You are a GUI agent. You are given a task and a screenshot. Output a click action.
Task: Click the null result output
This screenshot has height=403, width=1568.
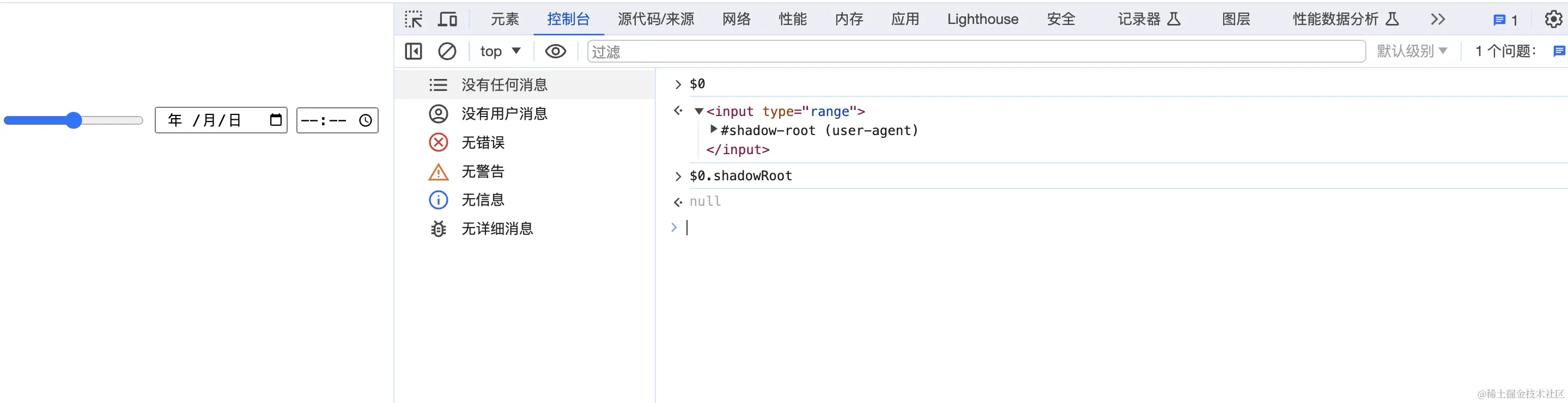[705, 201]
